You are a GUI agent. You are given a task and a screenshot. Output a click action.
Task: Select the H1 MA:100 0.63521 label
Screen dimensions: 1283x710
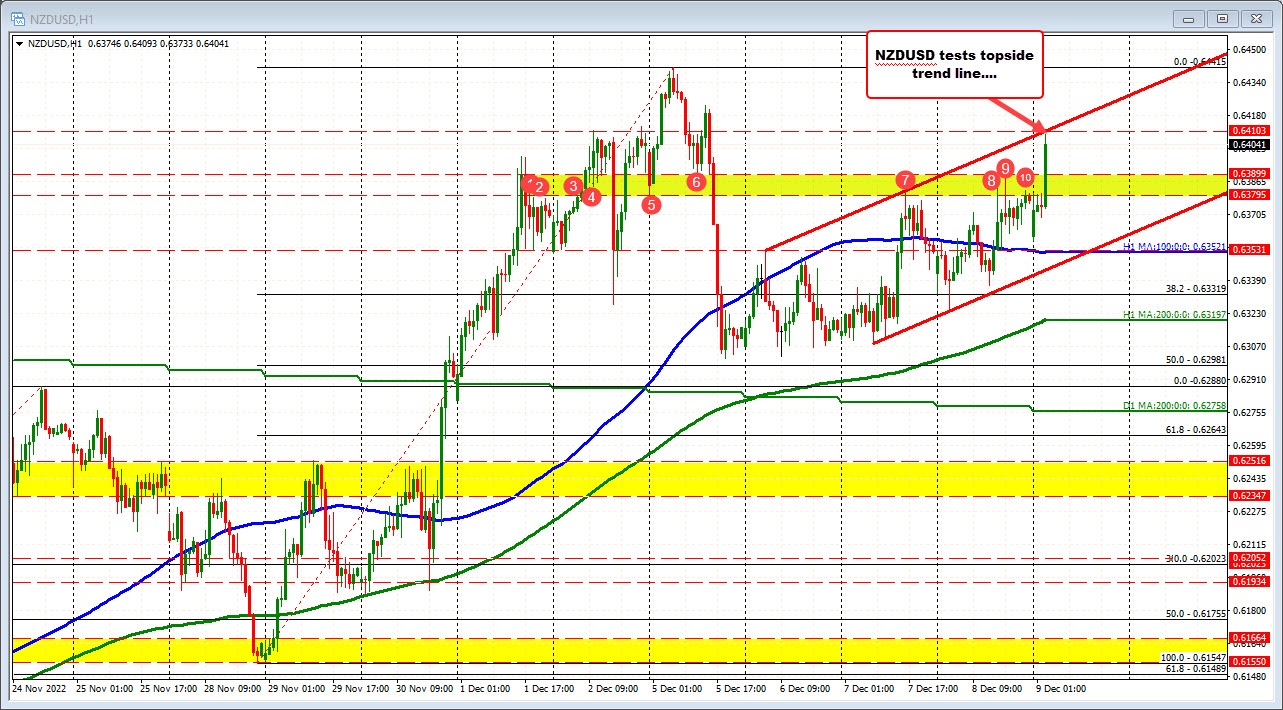(x=1173, y=246)
